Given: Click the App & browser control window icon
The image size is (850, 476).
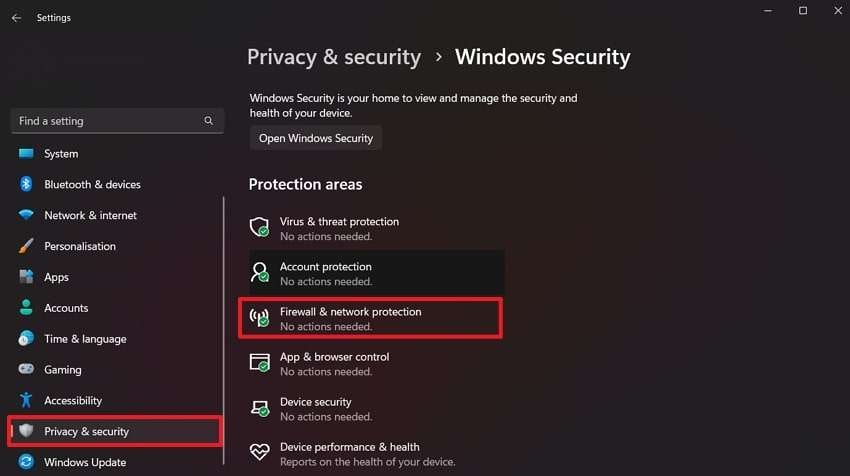Looking at the screenshot, I should (x=260, y=363).
